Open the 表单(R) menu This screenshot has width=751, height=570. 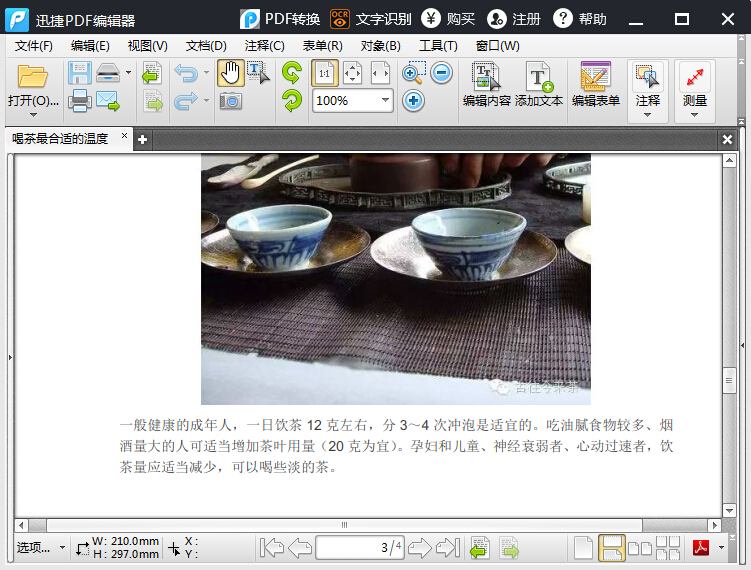click(x=322, y=46)
